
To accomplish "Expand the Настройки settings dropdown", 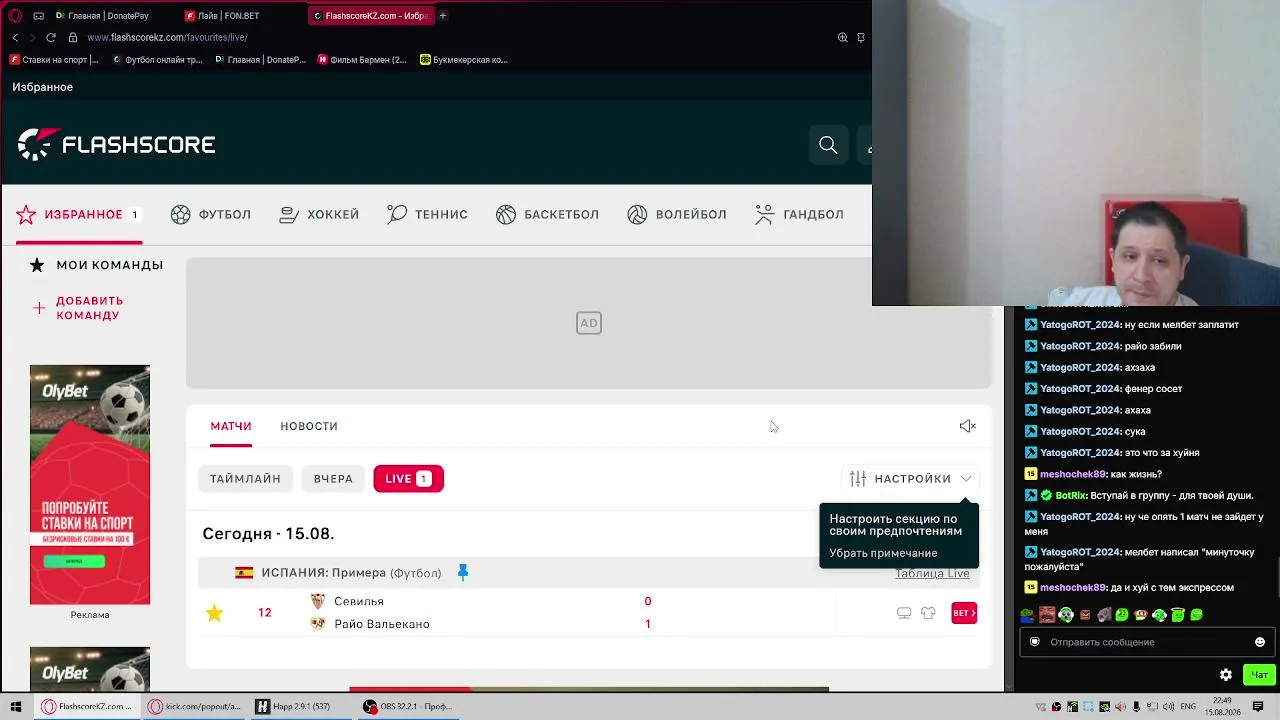I will (912, 479).
